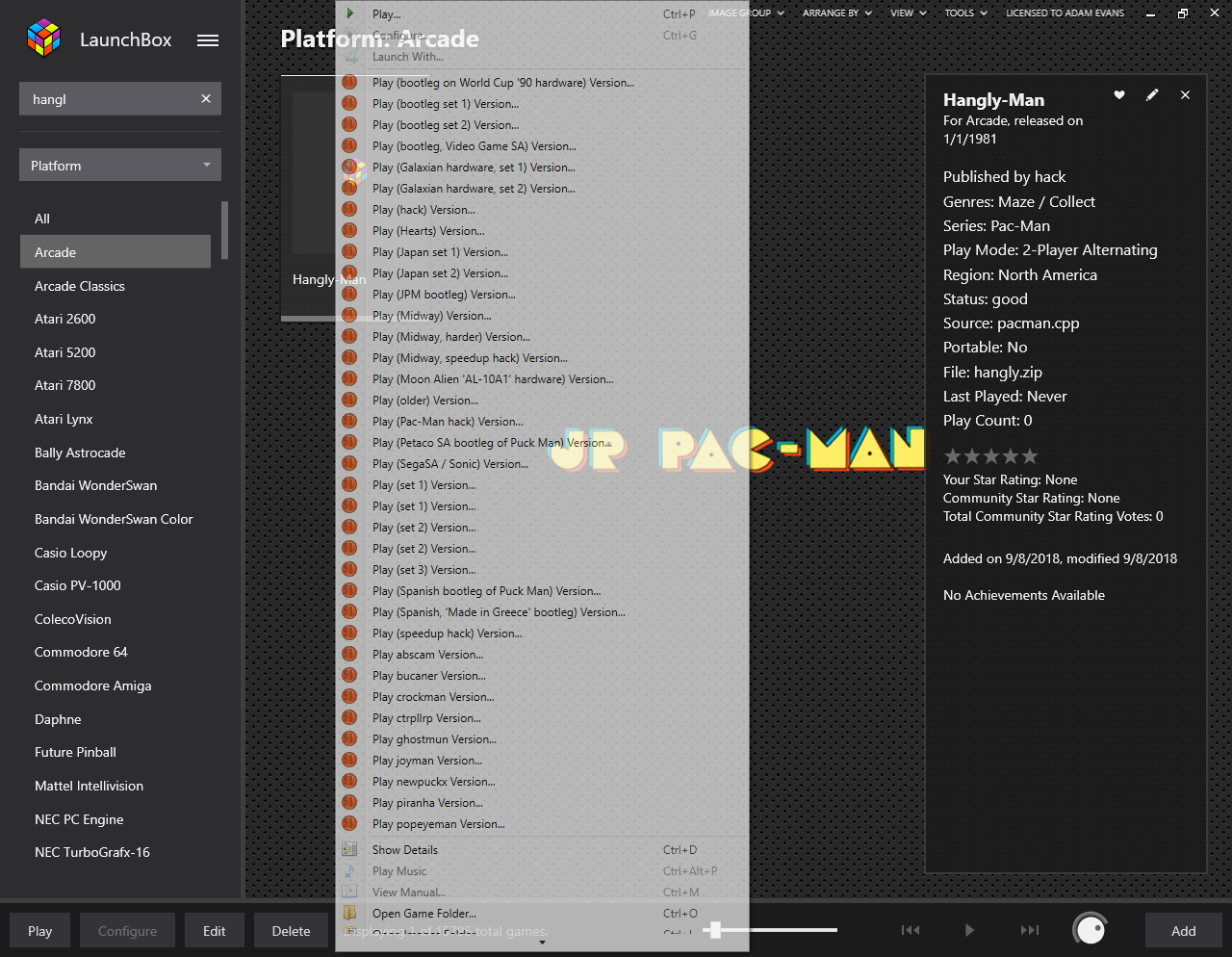Skip to next music track
The height and width of the screenshot is (957, 1232).
1030,930
